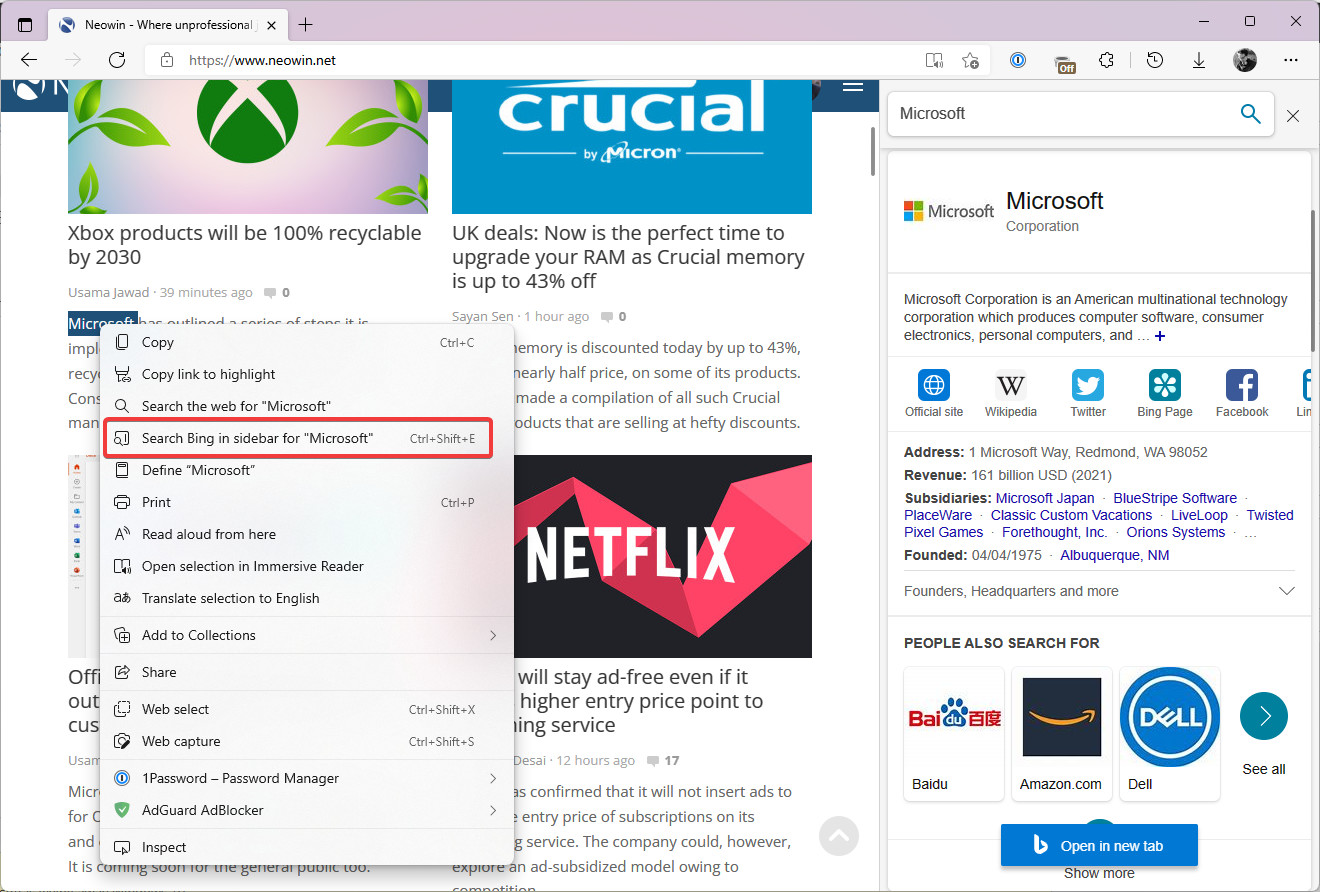This screenshot has width=1320, height=892.
Task: Expand Founders, Headquarters and more
Action: click(x=1286, y=591)
